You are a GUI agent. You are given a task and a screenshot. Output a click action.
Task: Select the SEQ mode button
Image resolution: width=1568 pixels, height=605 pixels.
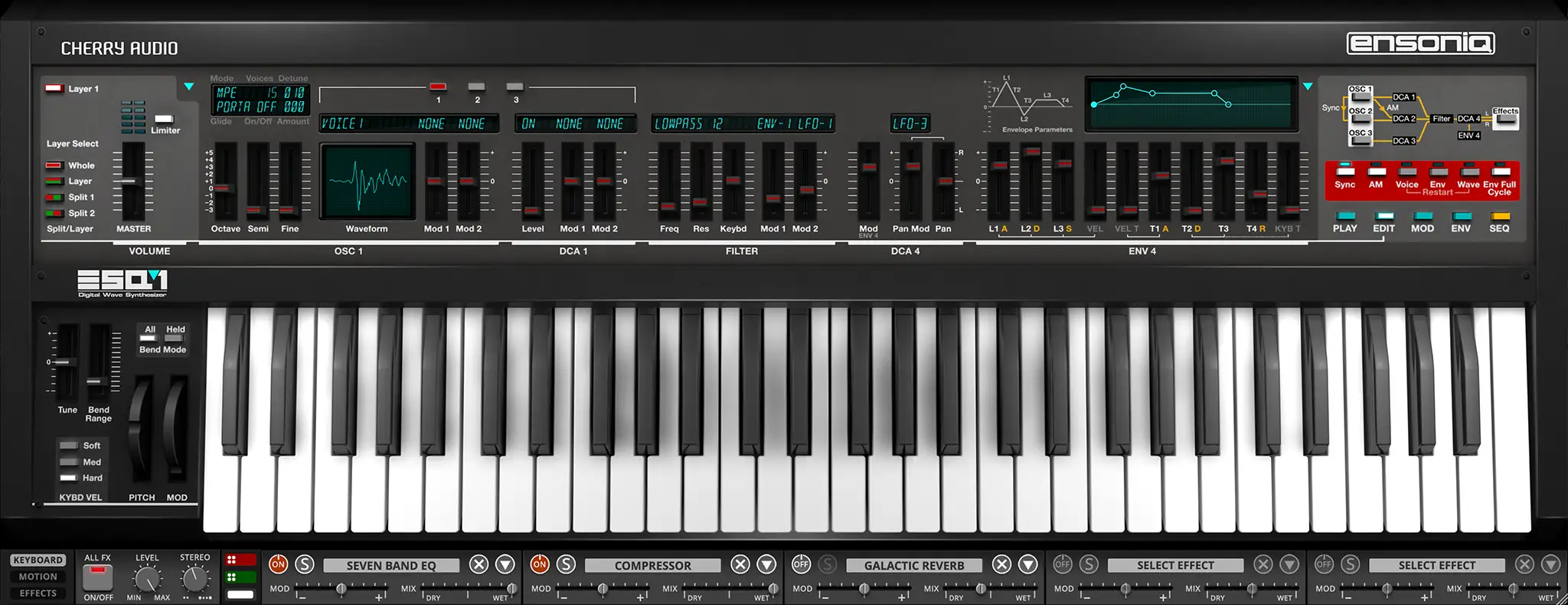click(1500, 217)
